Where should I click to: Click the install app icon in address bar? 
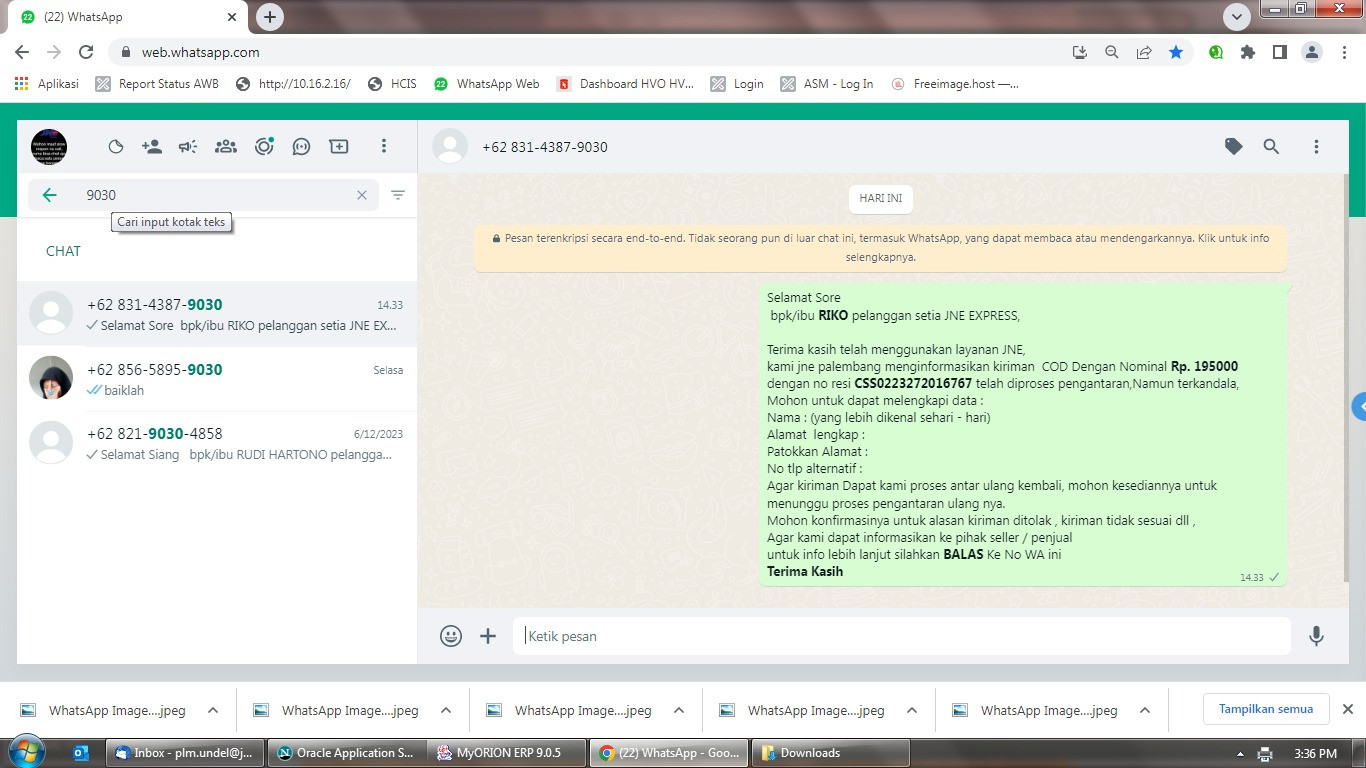click(x=1080, y=52)
